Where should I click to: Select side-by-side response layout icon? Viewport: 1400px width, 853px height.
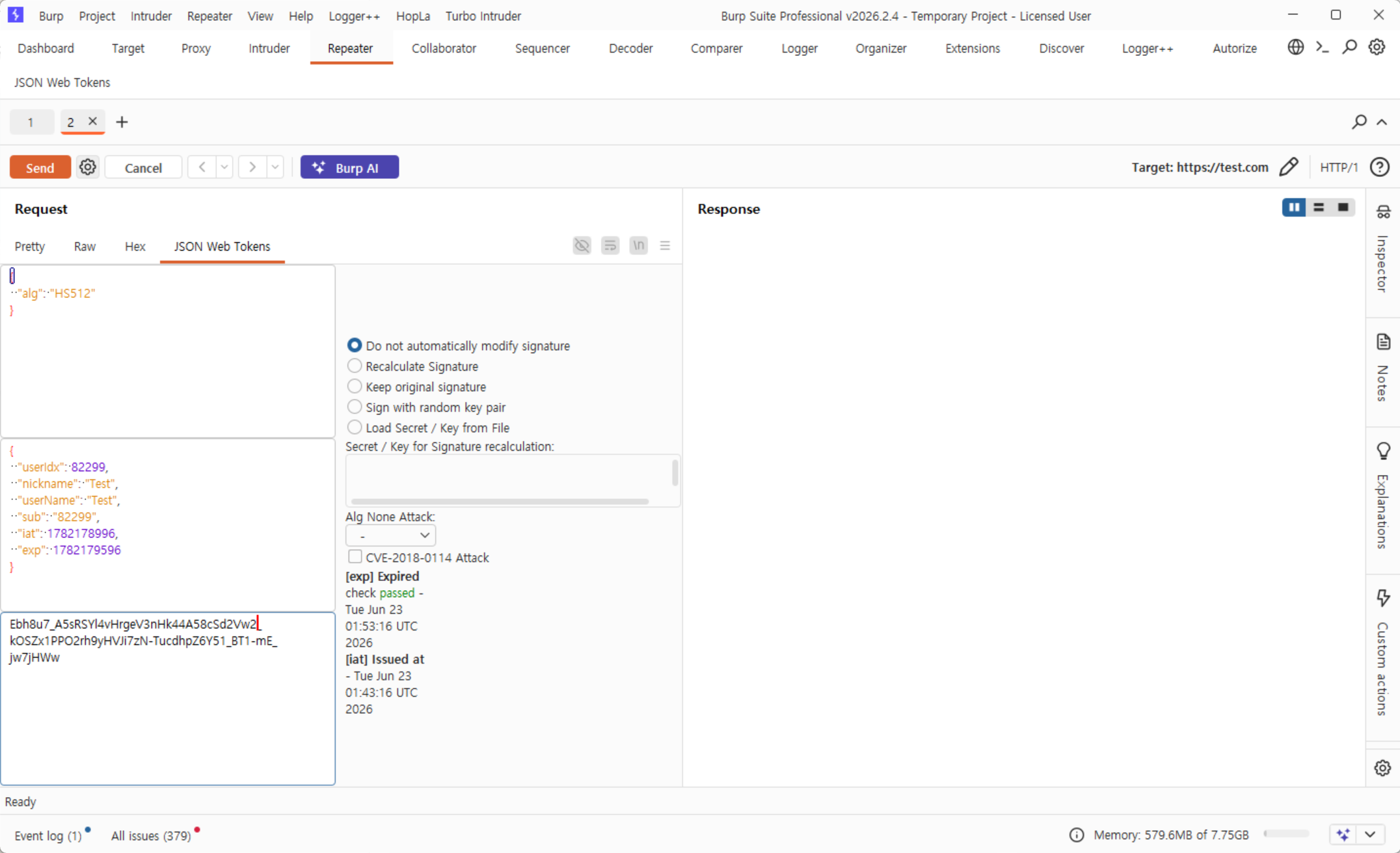tap(1294, 208)
